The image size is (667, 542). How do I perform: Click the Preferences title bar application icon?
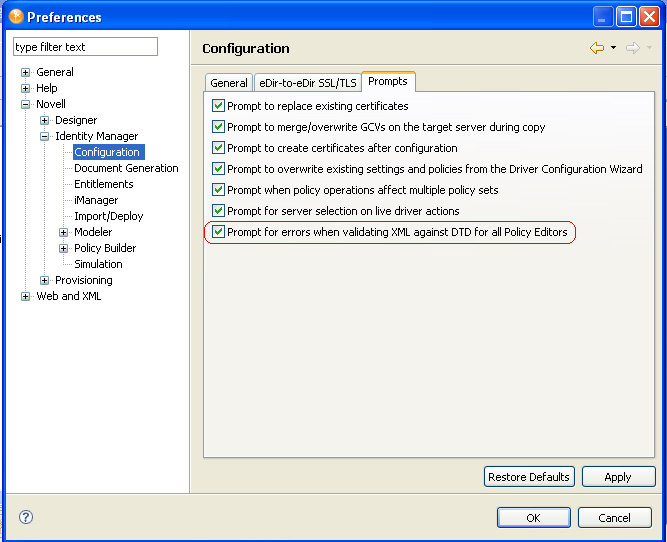[16, 17]
